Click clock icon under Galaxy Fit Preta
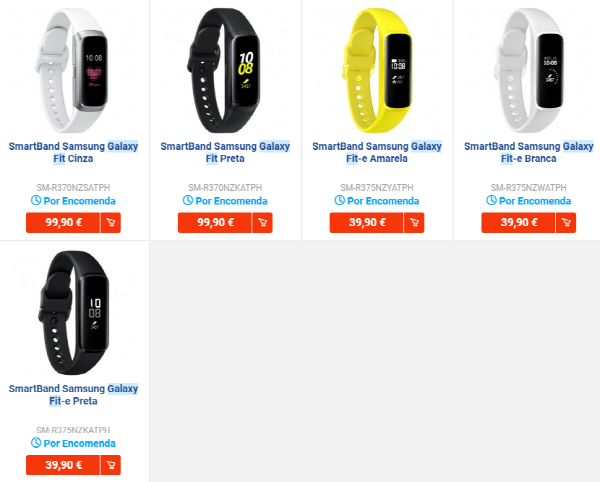Screen dimensions: 600x482 point(188,200)
